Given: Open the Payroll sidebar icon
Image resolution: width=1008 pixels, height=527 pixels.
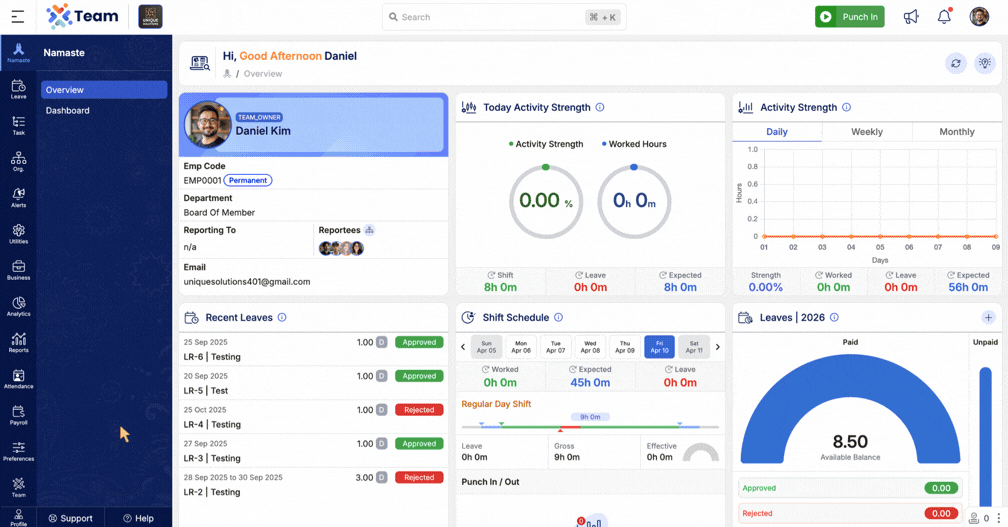Looking at the screenshot, I should tap(18, 414).
